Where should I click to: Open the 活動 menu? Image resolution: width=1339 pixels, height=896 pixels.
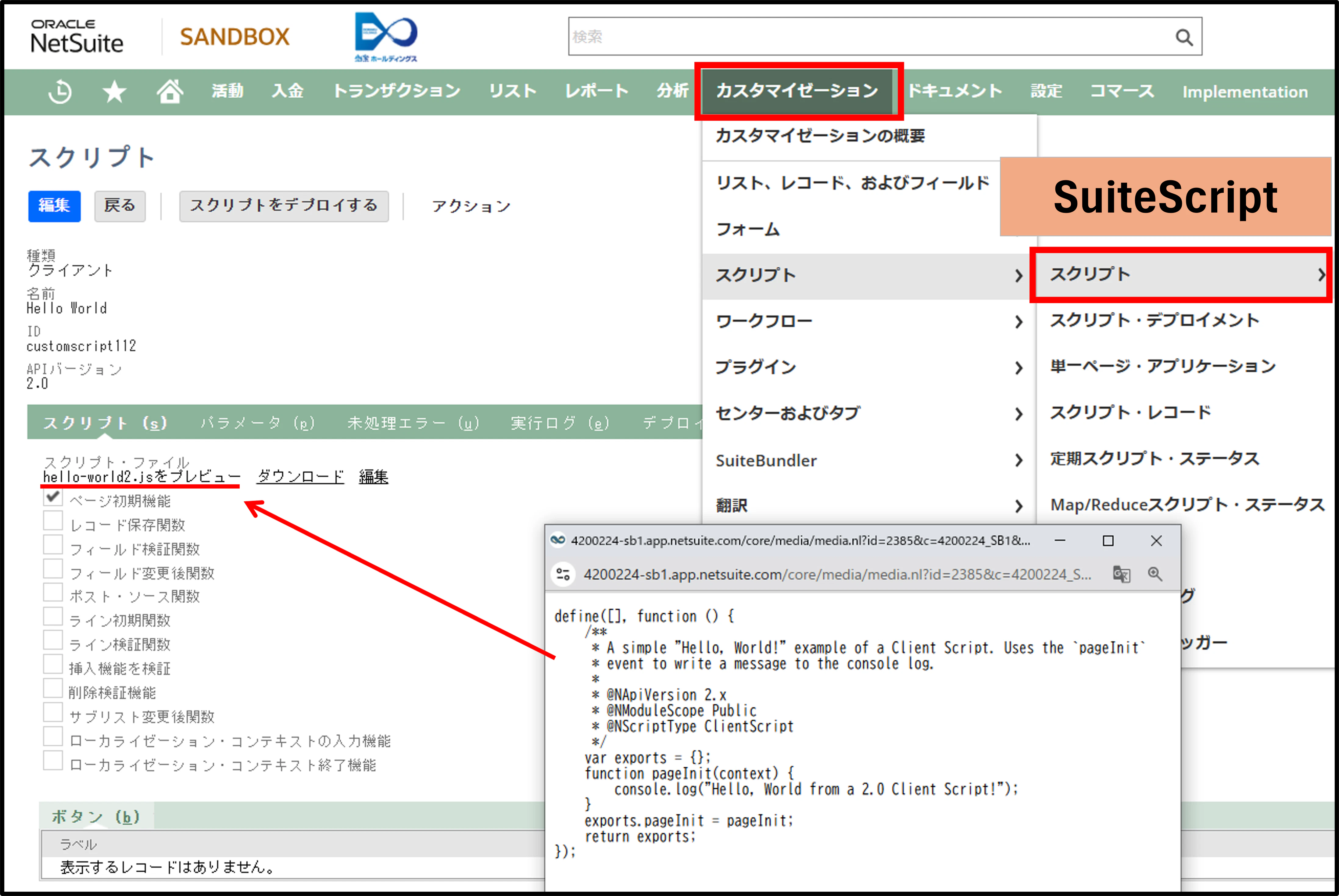coord(227,91)
